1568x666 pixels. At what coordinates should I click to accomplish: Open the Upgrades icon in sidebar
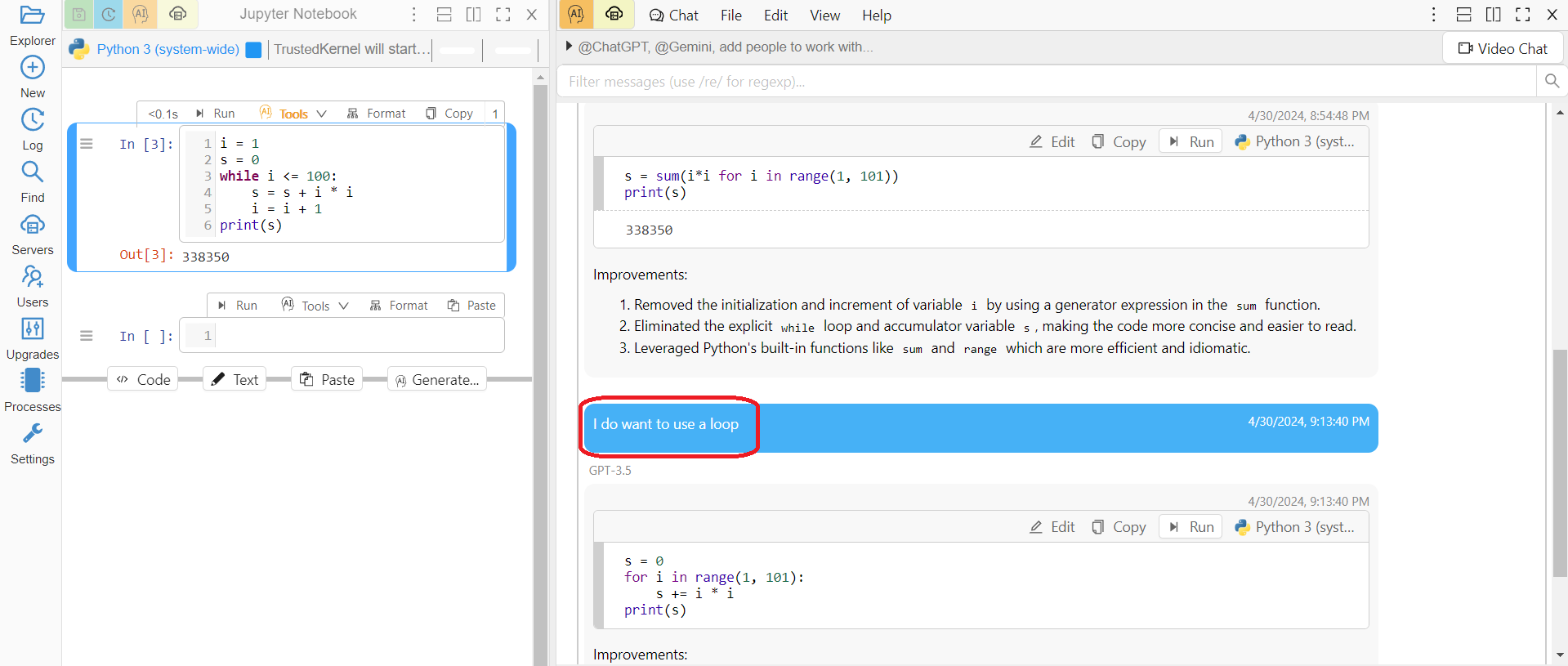click(x=32, y=329)
